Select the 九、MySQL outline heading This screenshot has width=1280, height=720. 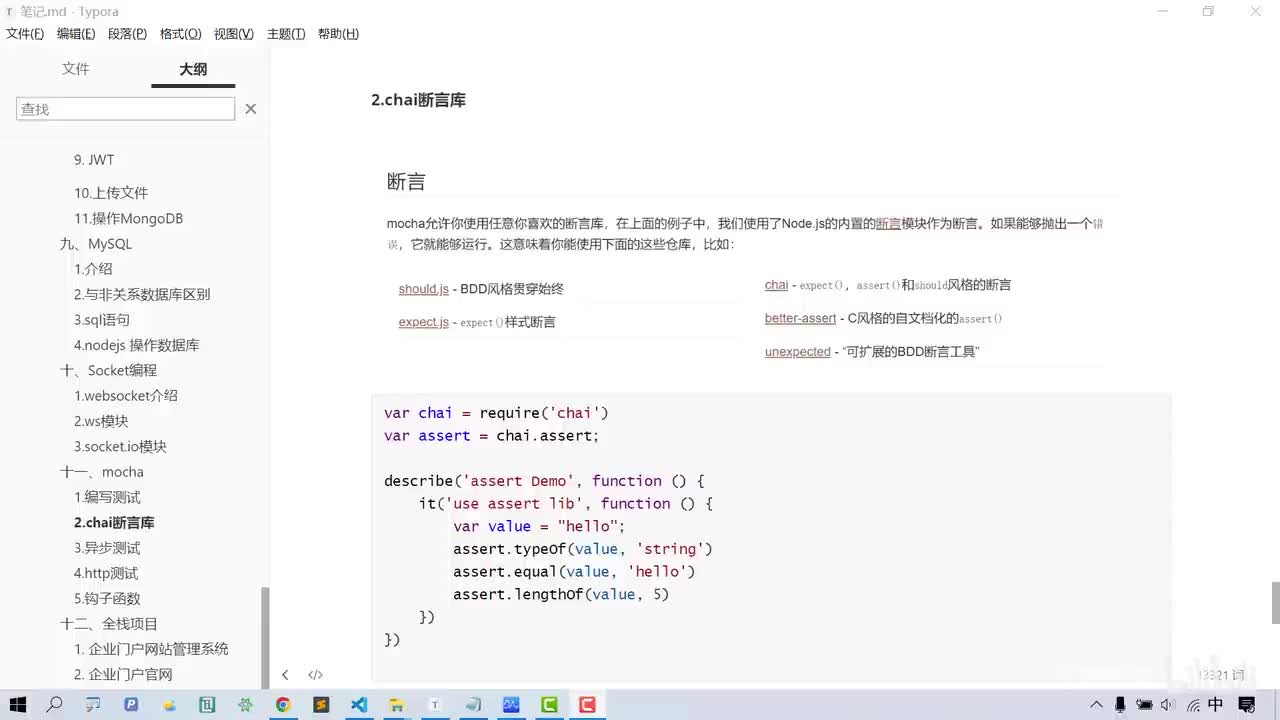pyautogui.click(x=96, y=244)
